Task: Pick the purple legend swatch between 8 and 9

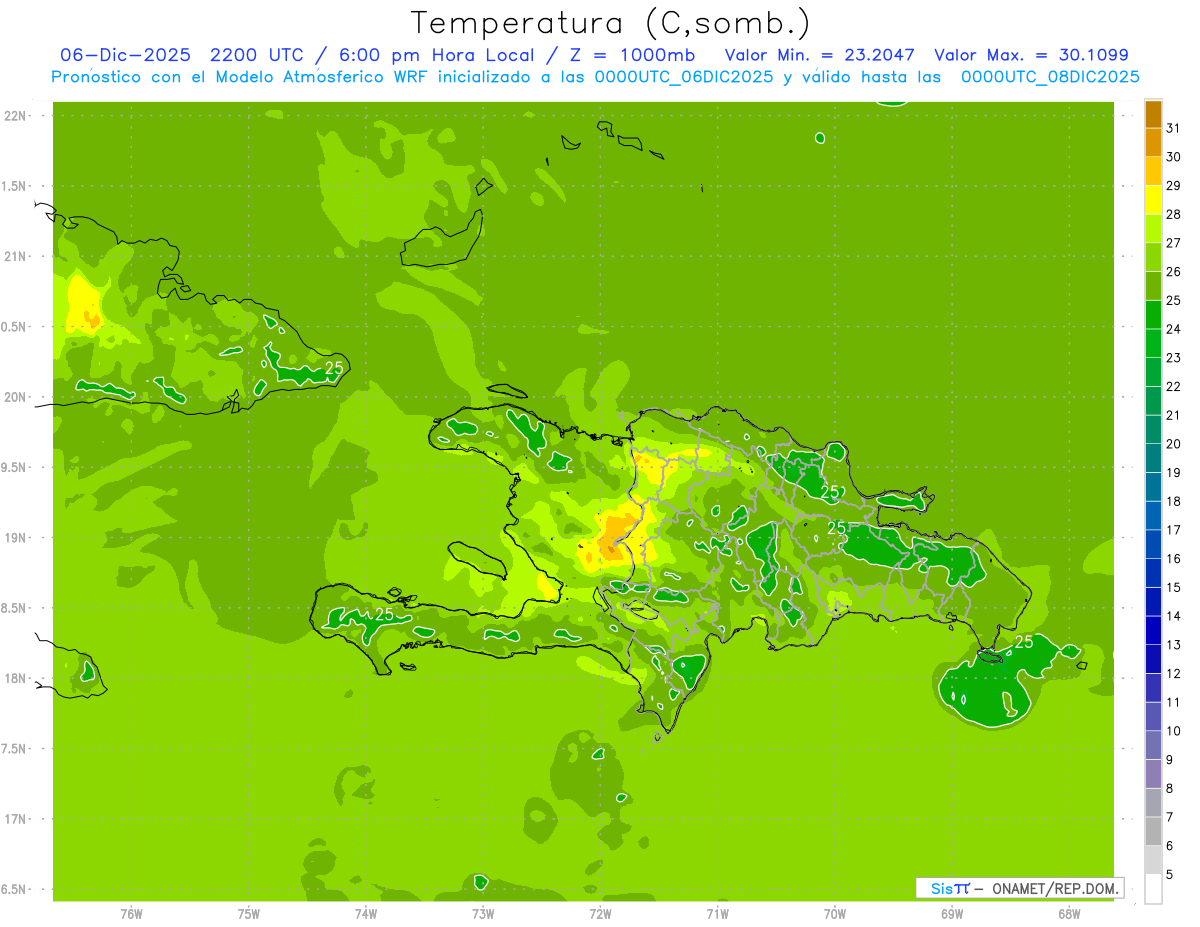Action: click(1153, 774)
